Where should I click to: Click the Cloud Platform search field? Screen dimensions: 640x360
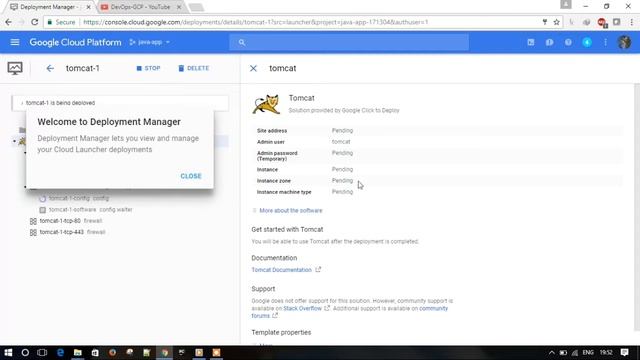click(x=349, y=42)
